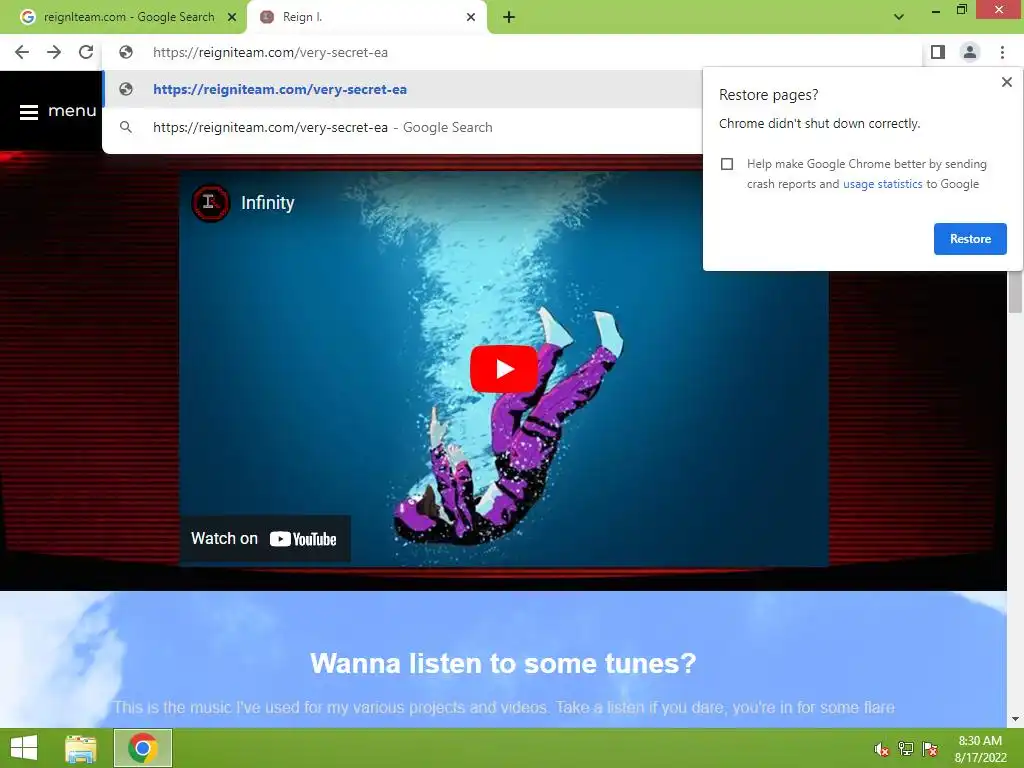Click the Chrome taskbar icon
Screen dimensions: 1024x768
click(x=143, y=748)
